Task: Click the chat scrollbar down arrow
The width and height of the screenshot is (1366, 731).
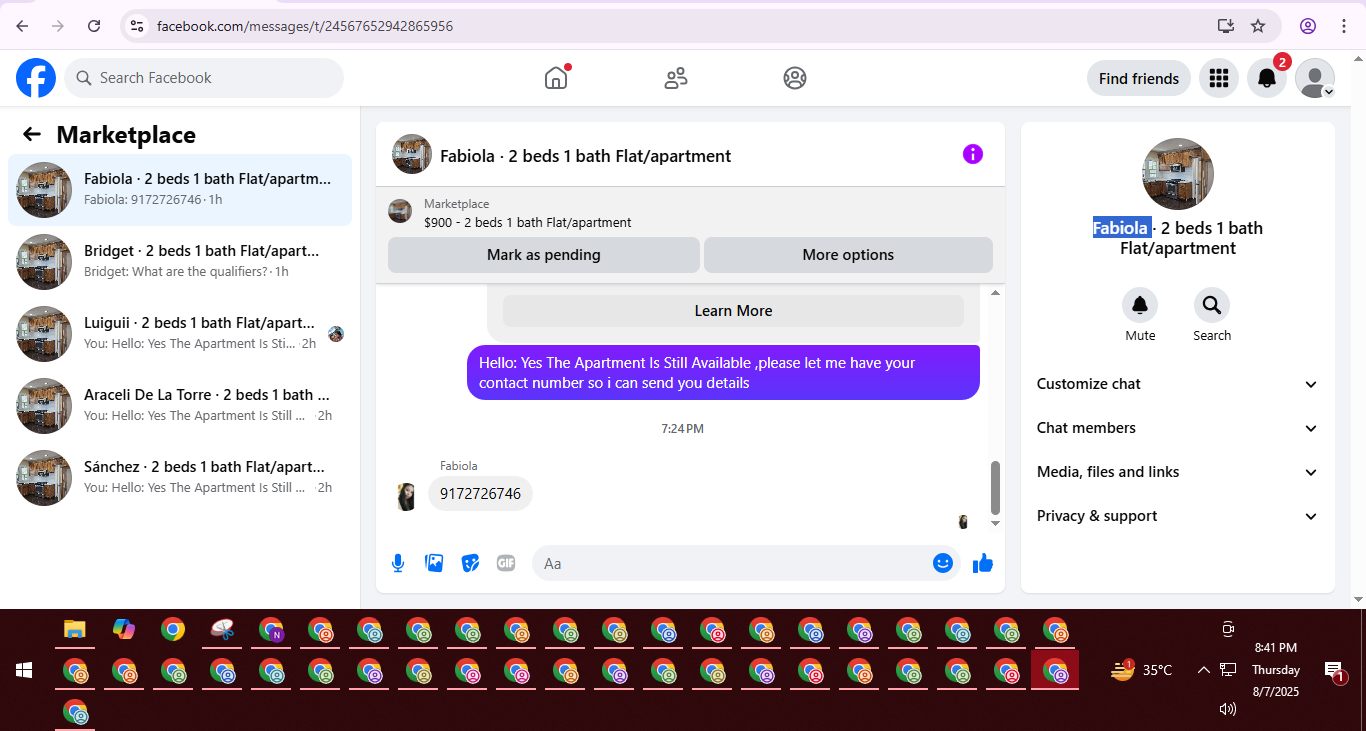Action: [x=995, y=523]
